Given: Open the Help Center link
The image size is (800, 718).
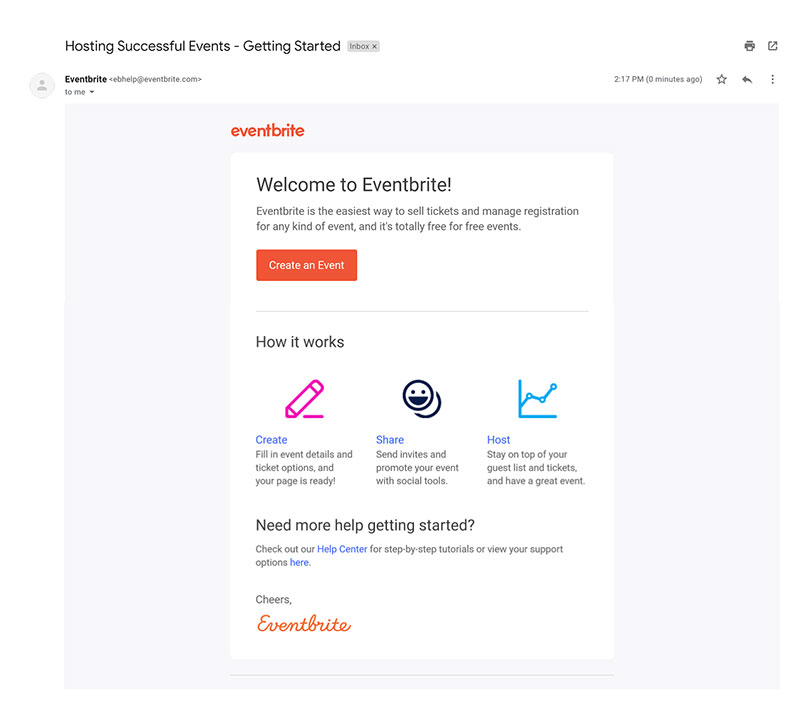Looking at the screenshot, I should coord(342,549).
